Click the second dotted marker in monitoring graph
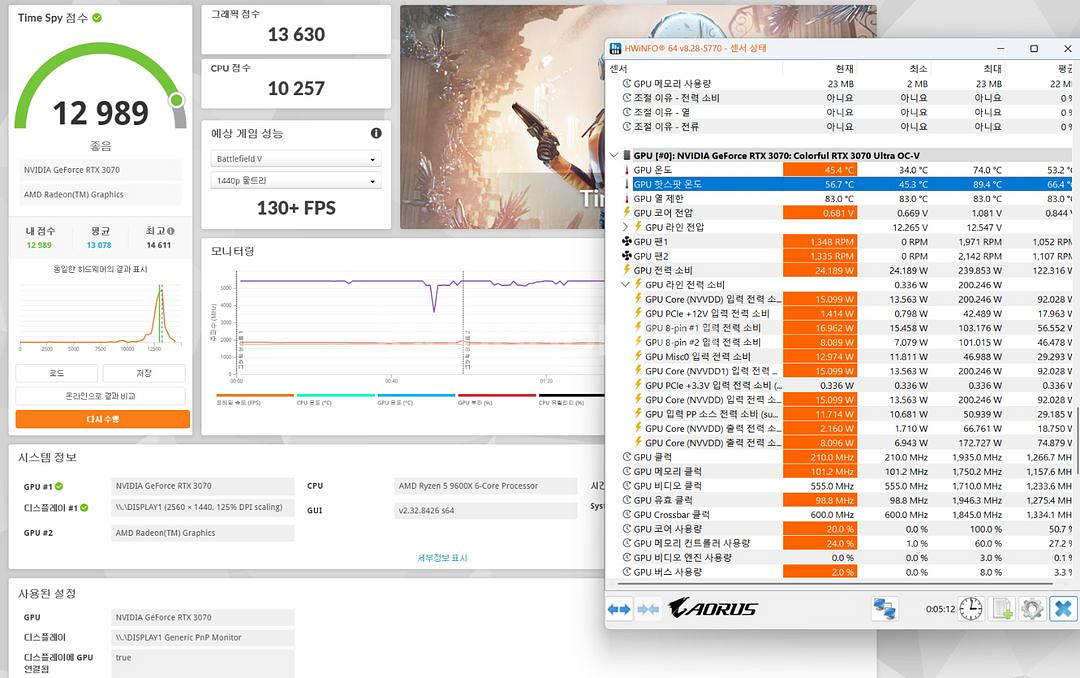The height and width of the screenshot is (678, 1080). point(463,322)
